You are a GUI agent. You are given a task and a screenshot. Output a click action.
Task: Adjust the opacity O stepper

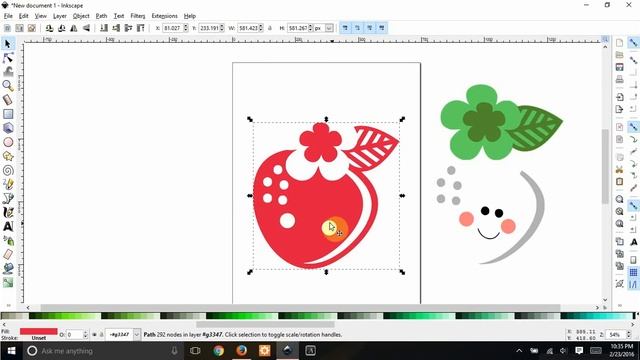click(85, 335)
